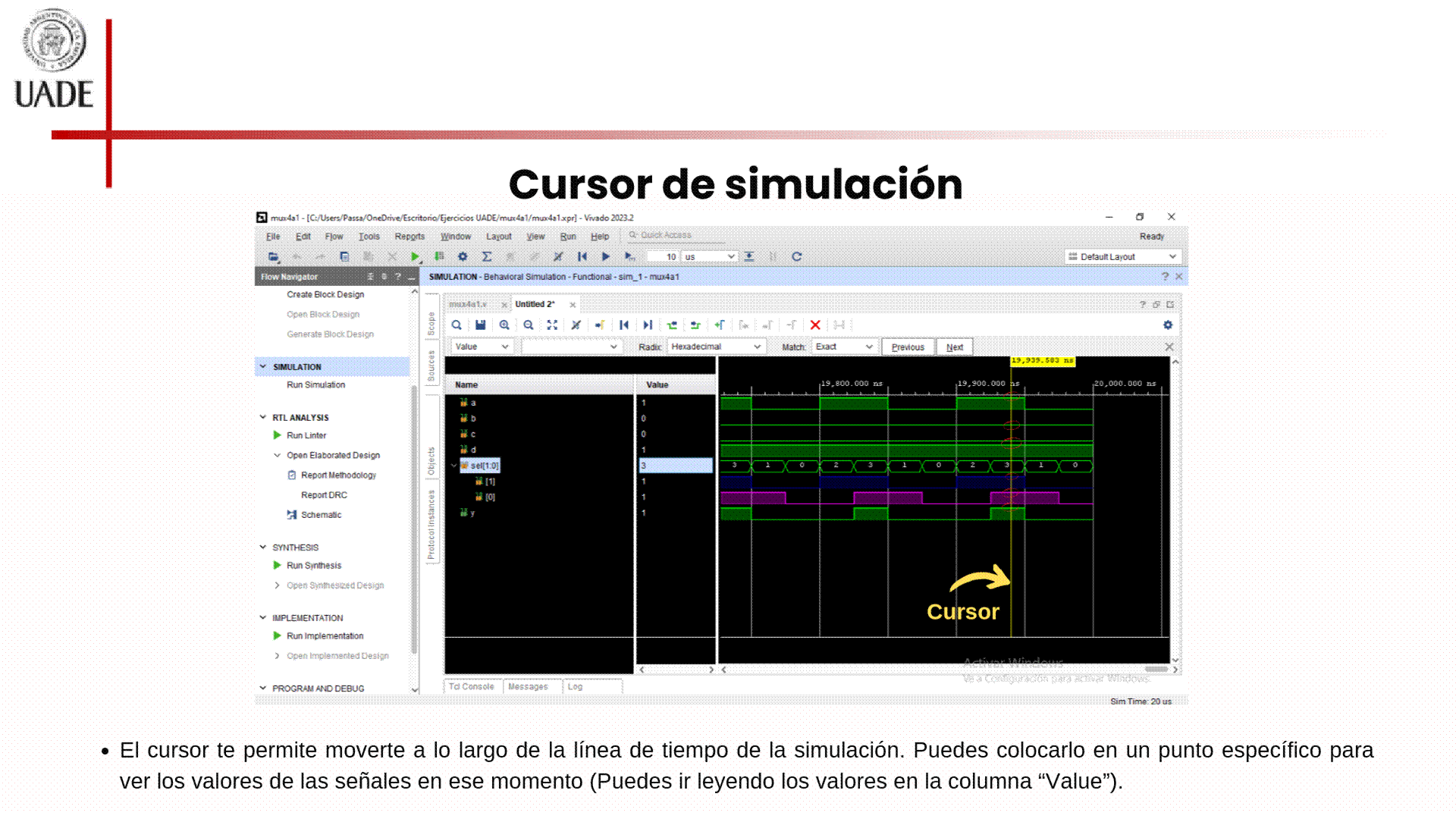Open the Reports menu
The width and height of the screenshot is (1456, 819).
coord(409,237)
